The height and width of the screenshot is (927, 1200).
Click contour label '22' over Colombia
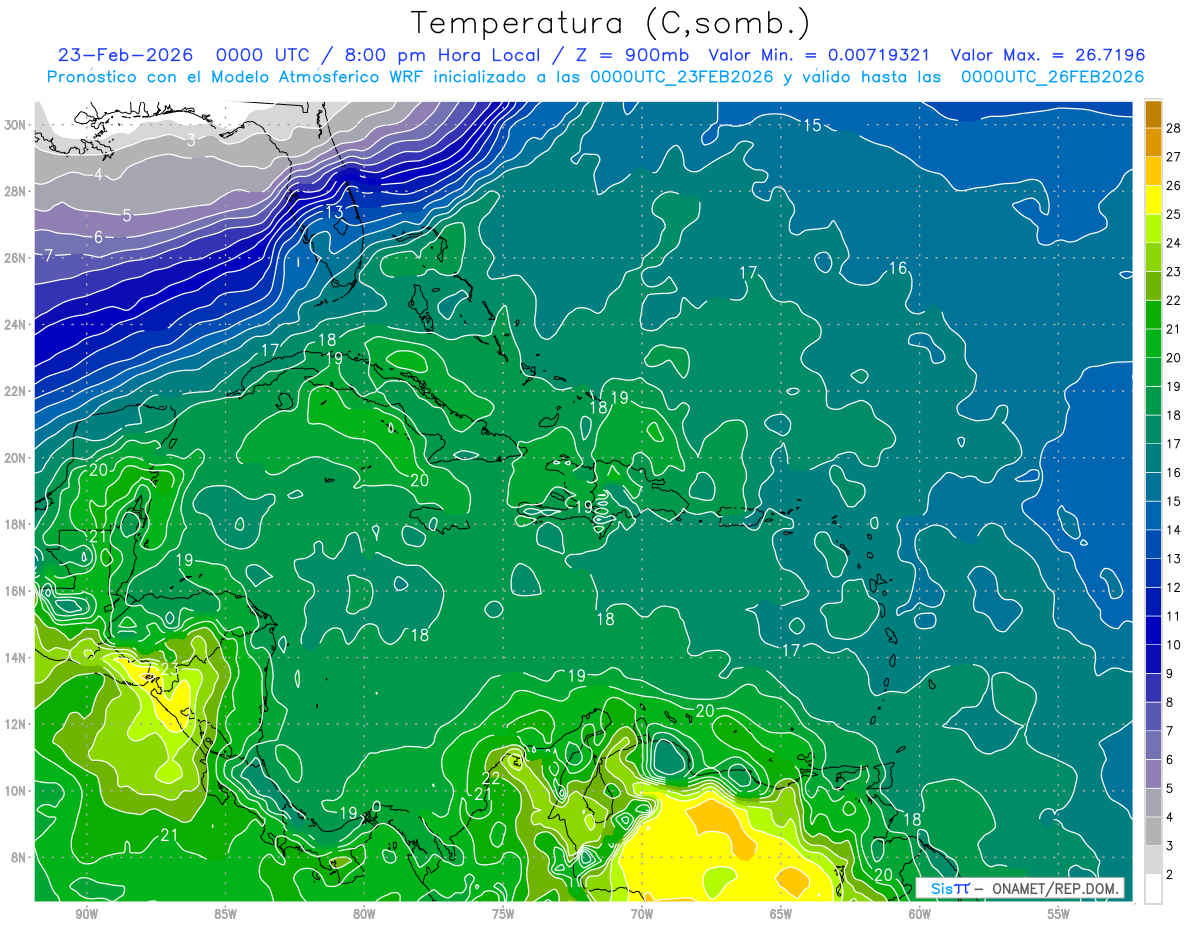tap(491, 778)
